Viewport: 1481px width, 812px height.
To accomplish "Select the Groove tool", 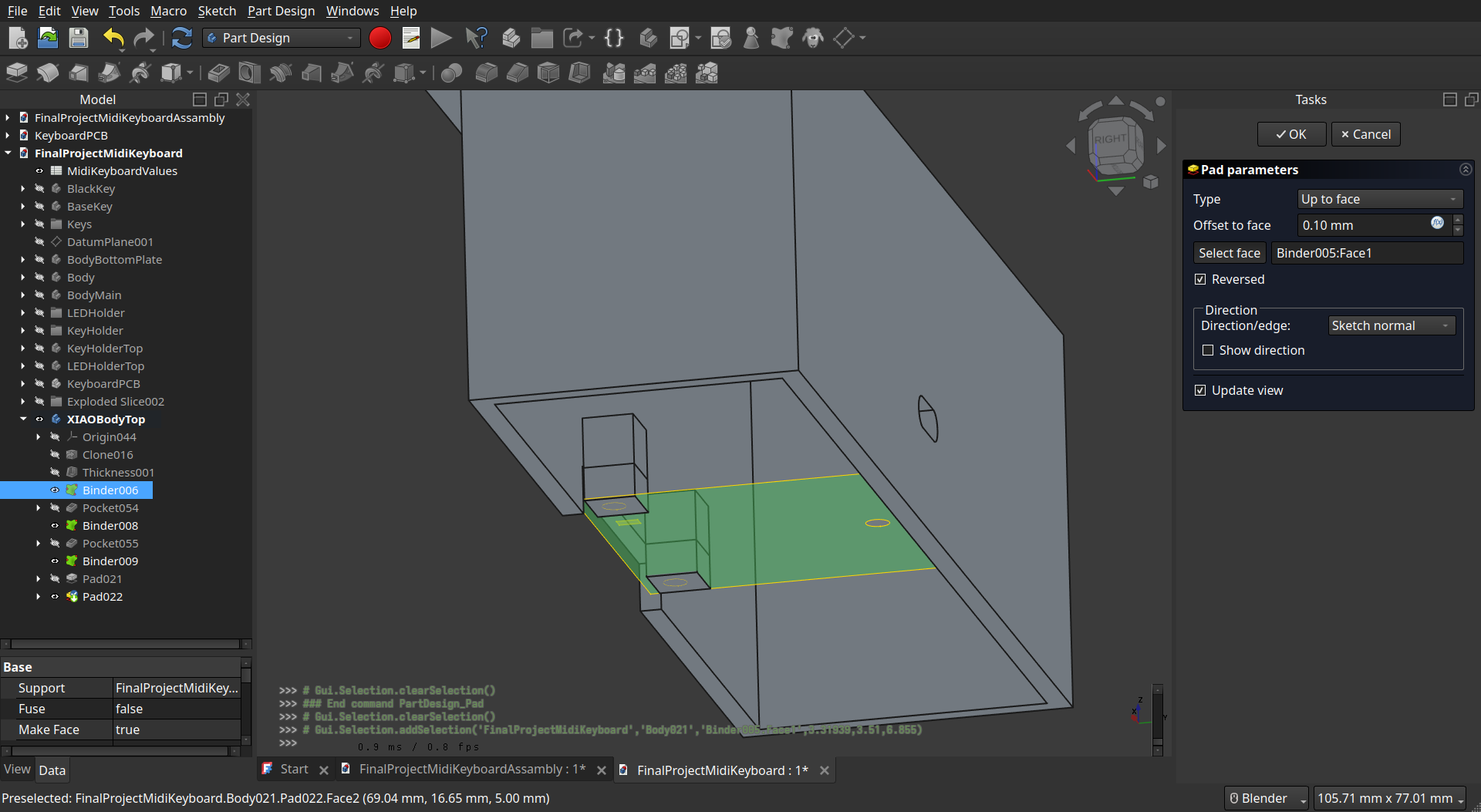I will pos(281,73).
